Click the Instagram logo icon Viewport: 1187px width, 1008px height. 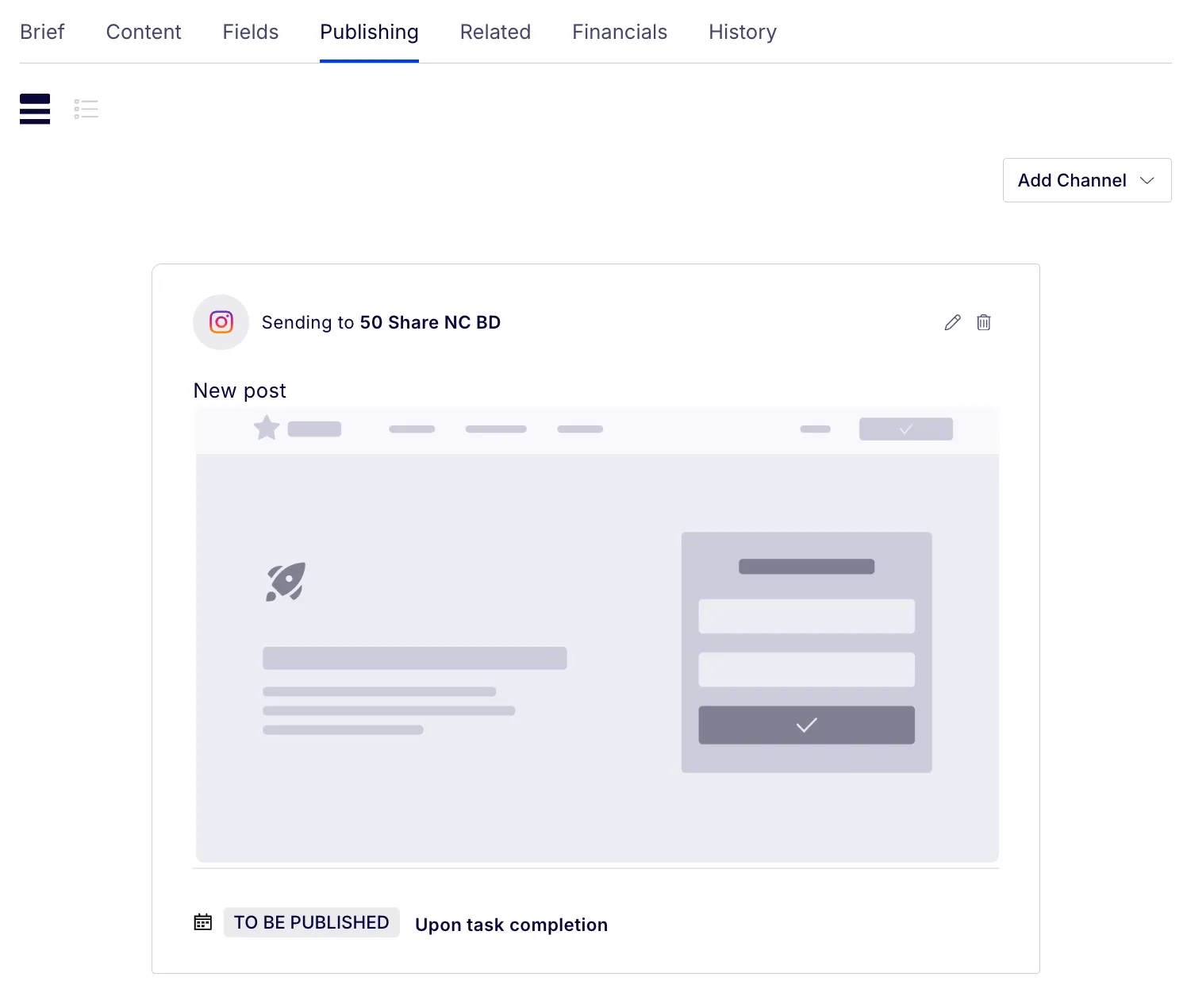[221, 322]
